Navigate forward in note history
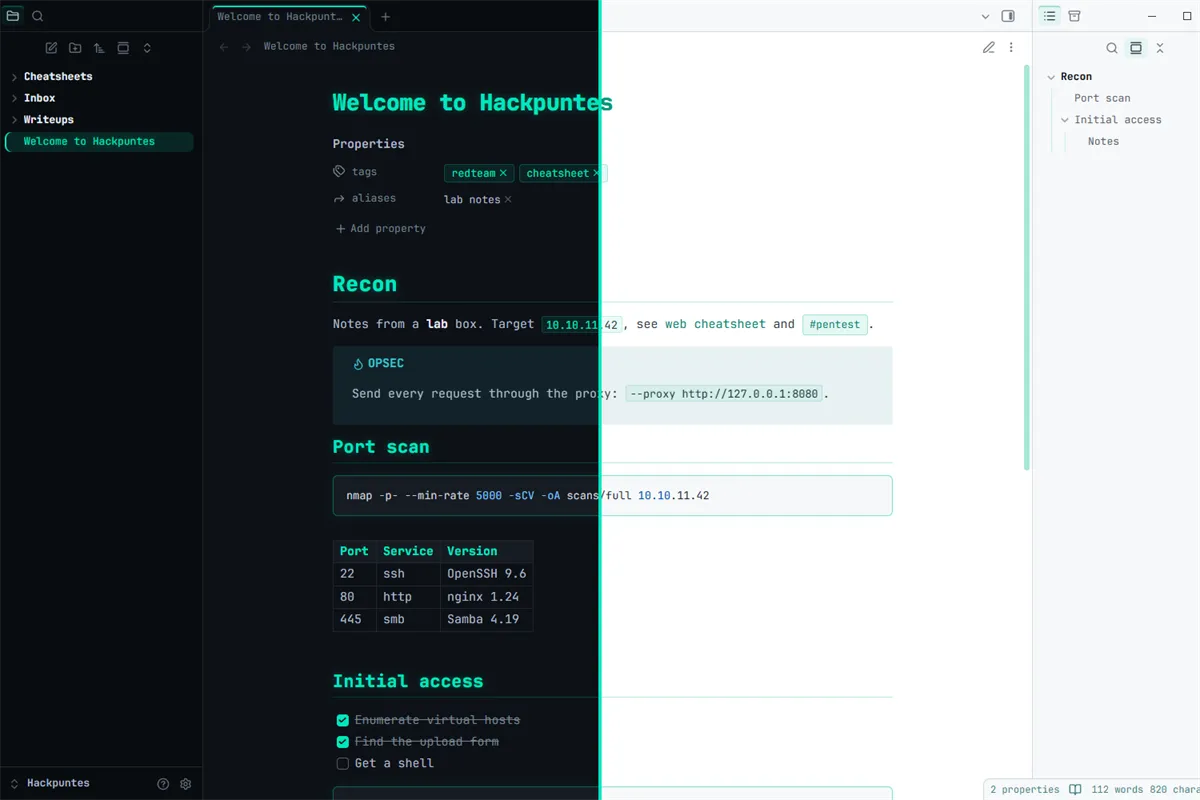Screen dimensions: 1200x800 tap(246, 47)
